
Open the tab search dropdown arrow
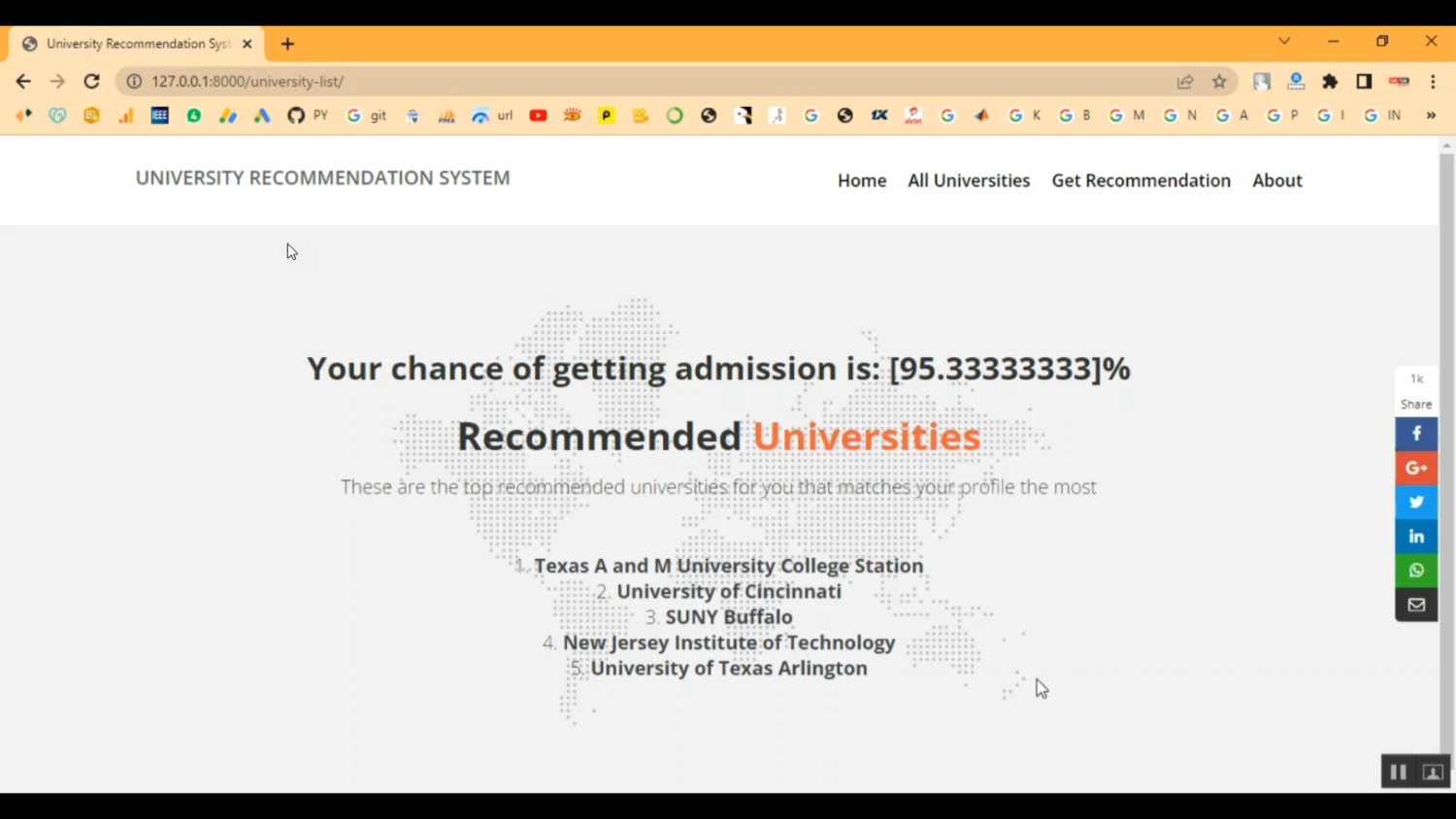click(x=1284, y=41)
